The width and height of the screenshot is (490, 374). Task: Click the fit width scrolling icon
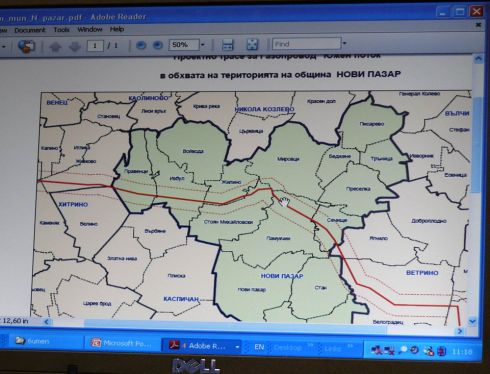[227, 44]
